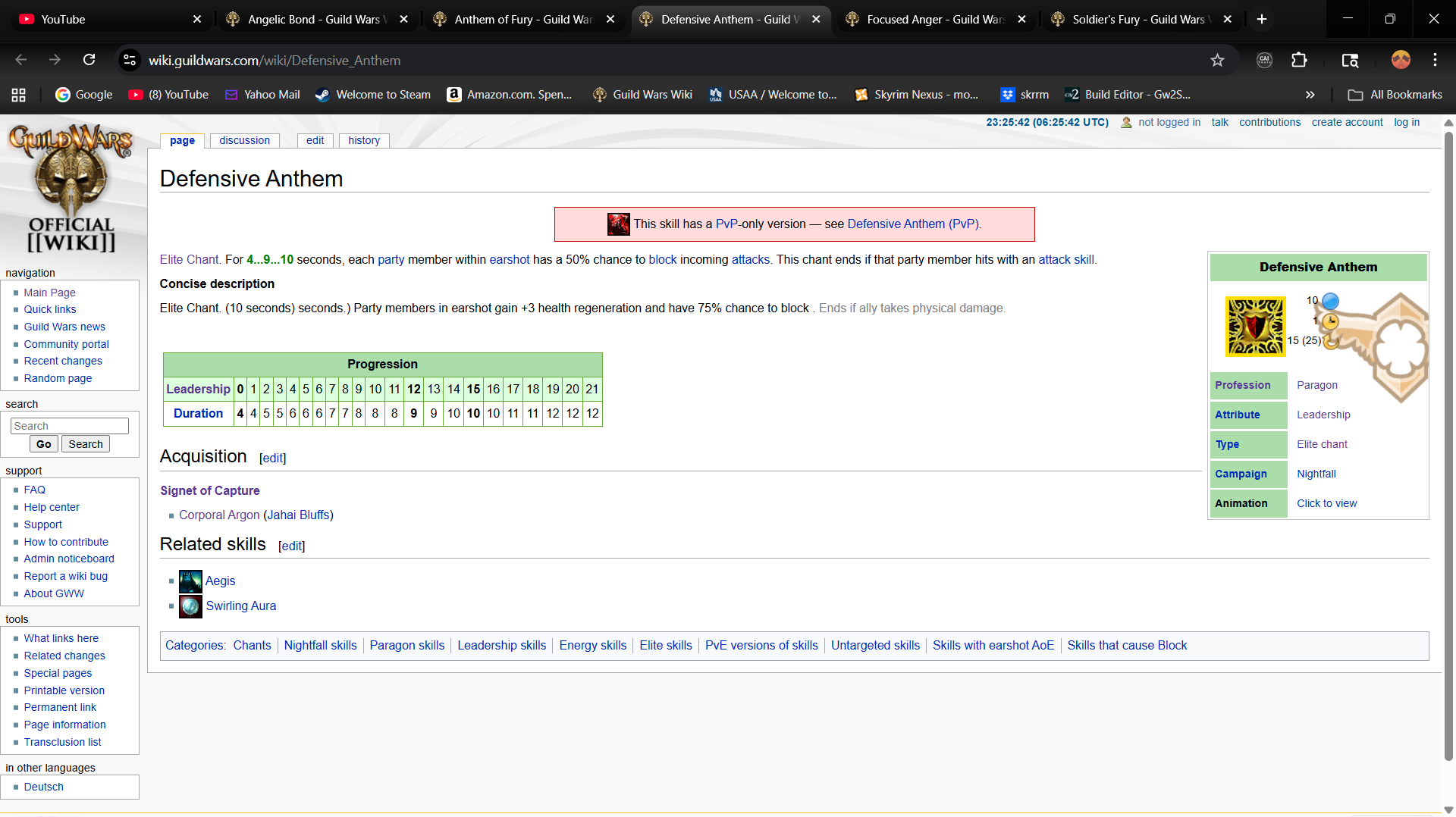This screenshot has width=1456, height=817.
Task: Open the Random page sidebar link
Action: pos(58,379)
